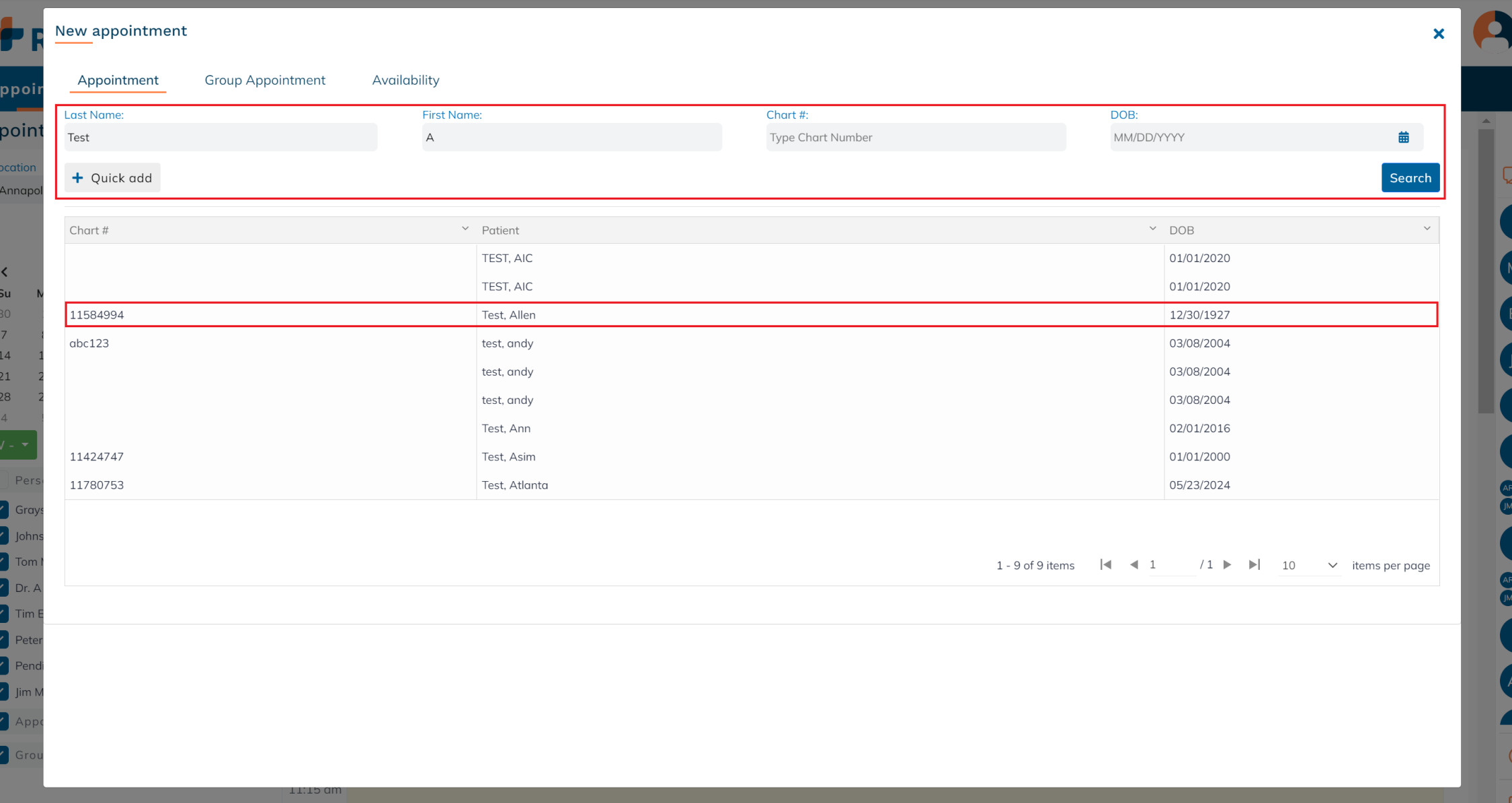Click the First Name field

pos(571,137)
